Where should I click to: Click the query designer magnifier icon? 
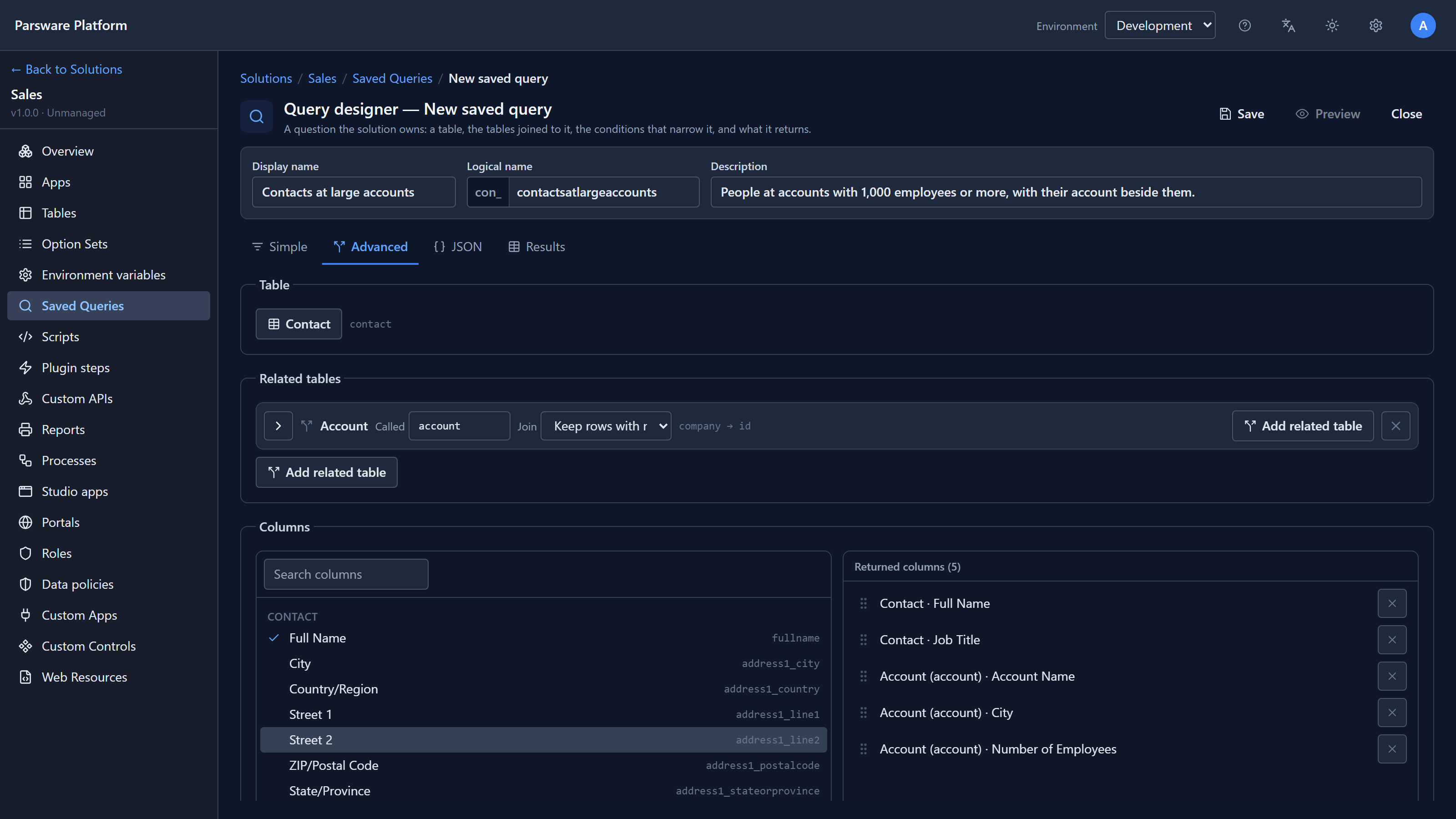click(x=257, y=116)
